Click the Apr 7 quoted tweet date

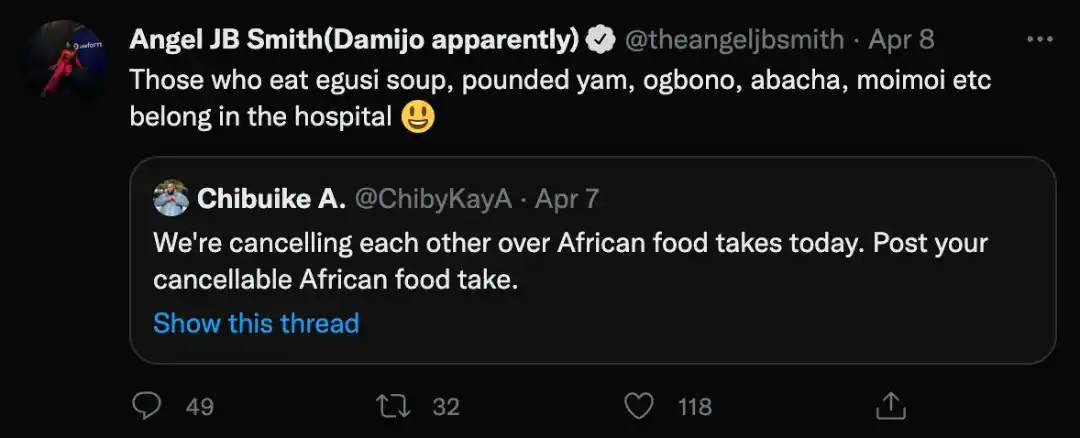click(x=567, y=199)
